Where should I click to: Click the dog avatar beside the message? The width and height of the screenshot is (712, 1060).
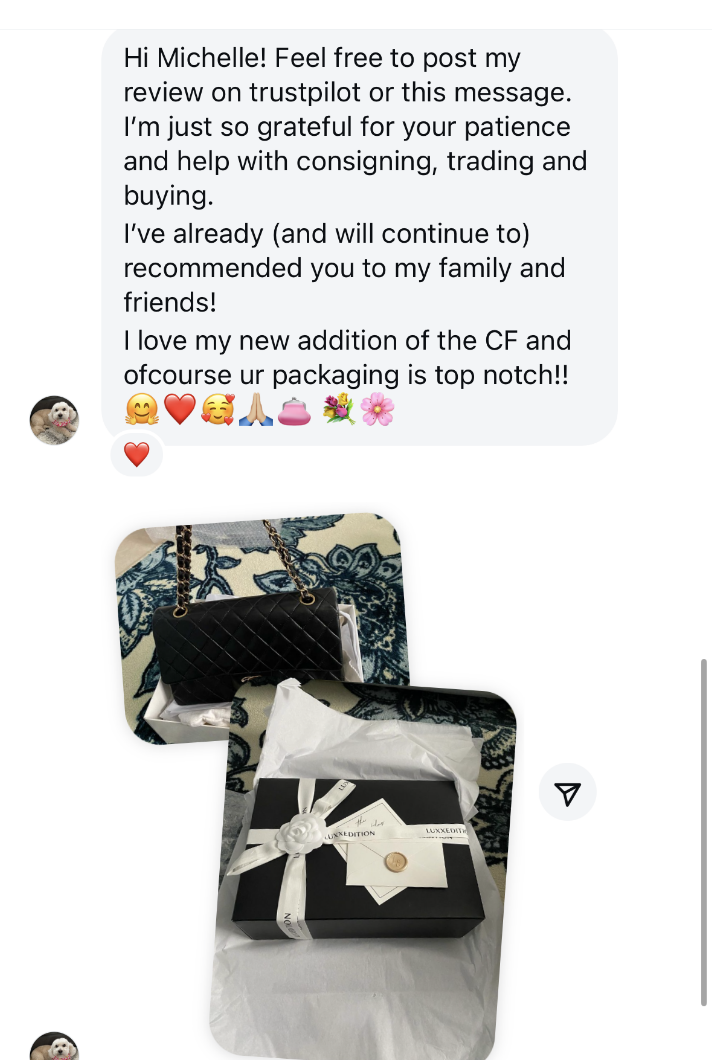[54, 420]
